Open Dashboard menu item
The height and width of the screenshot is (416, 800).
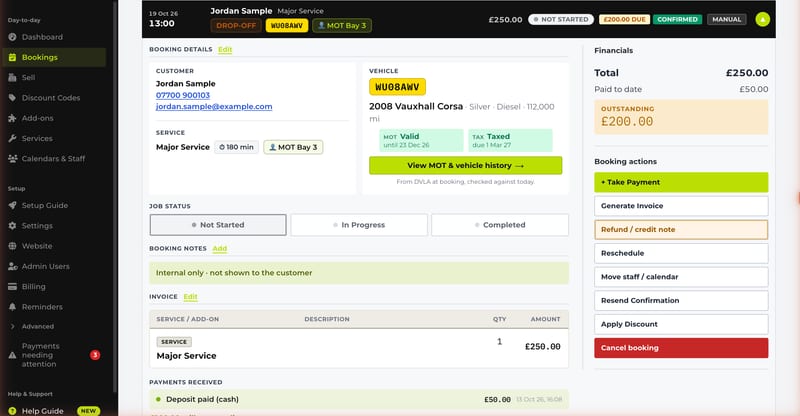click(x=54, y=37)
